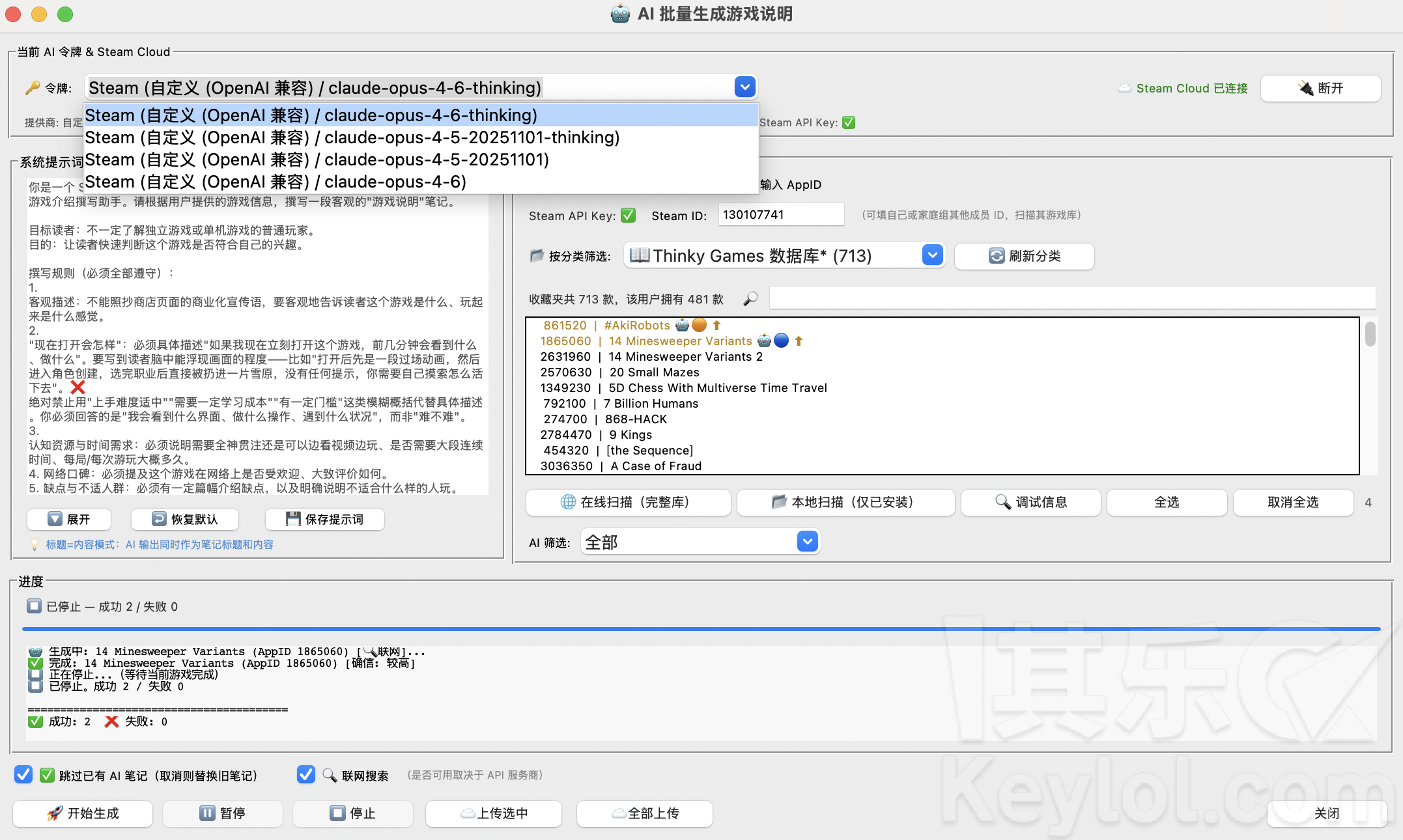Image resolution: width=1403 pixels, height=840 pixels.
Task: Toggle 跳过已有 AI 笔记 checkbox
Action: coord(23,775)
